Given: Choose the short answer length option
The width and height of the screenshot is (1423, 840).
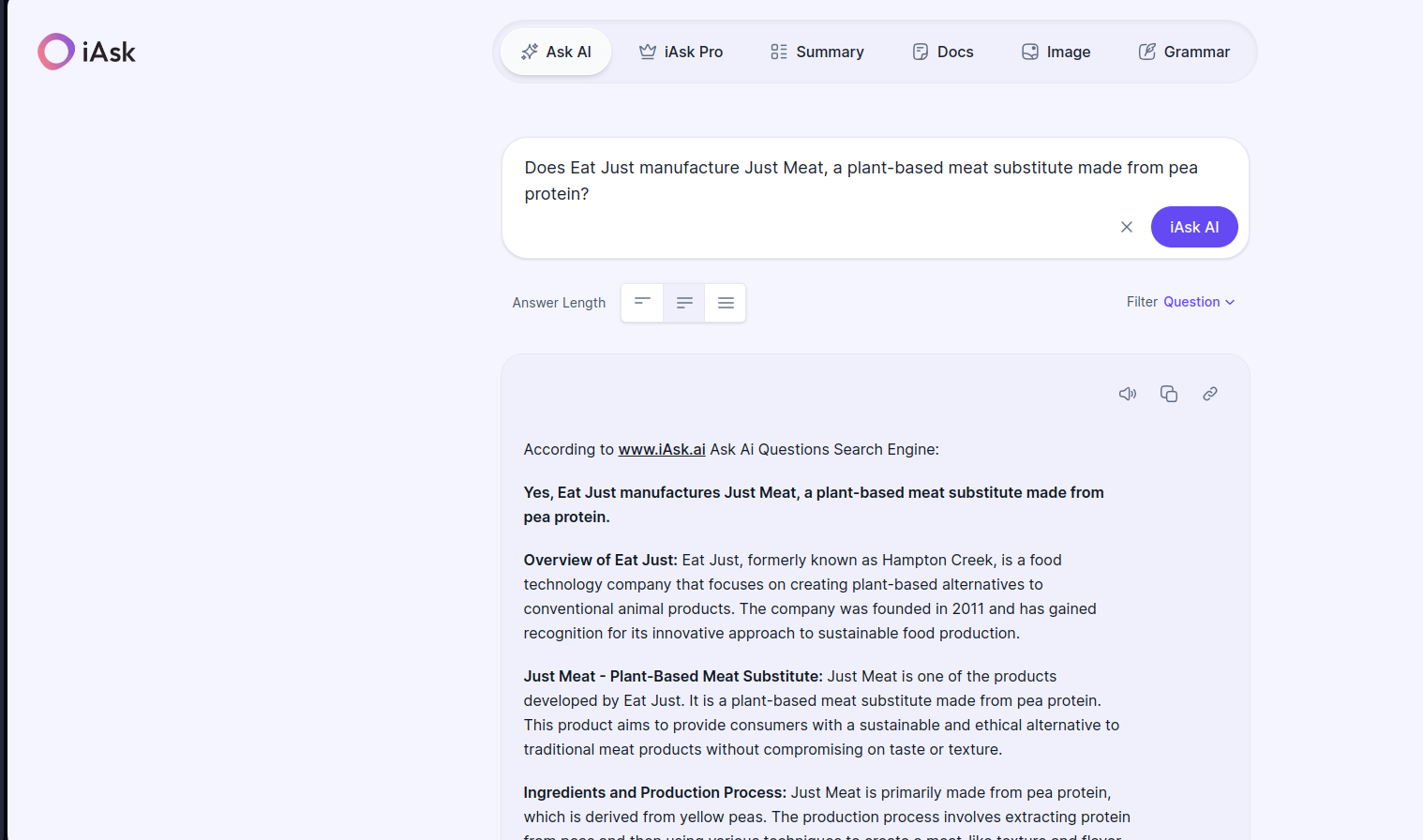Looking at the screenshot, I should click(642, 303).
